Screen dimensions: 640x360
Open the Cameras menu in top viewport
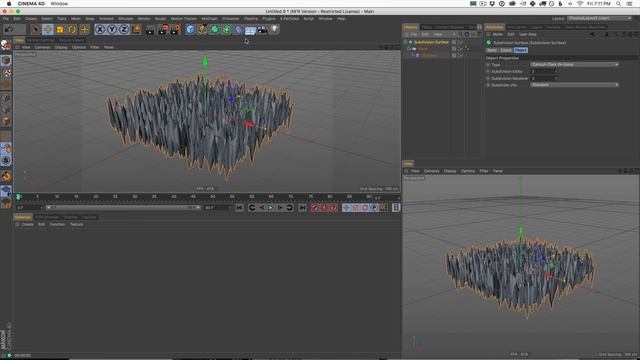pyautogui.click(x=42, y=47)
